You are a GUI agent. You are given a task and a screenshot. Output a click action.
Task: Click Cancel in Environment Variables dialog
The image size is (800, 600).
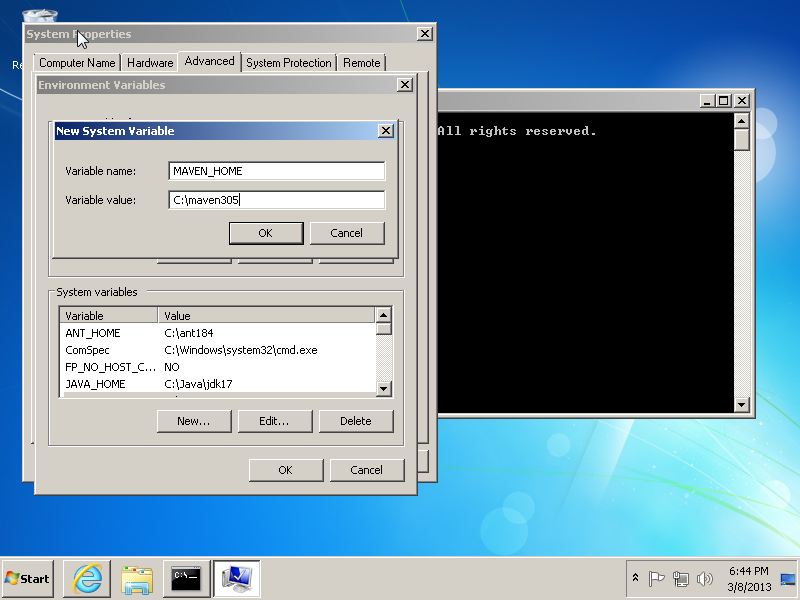(x=367, y=470)
